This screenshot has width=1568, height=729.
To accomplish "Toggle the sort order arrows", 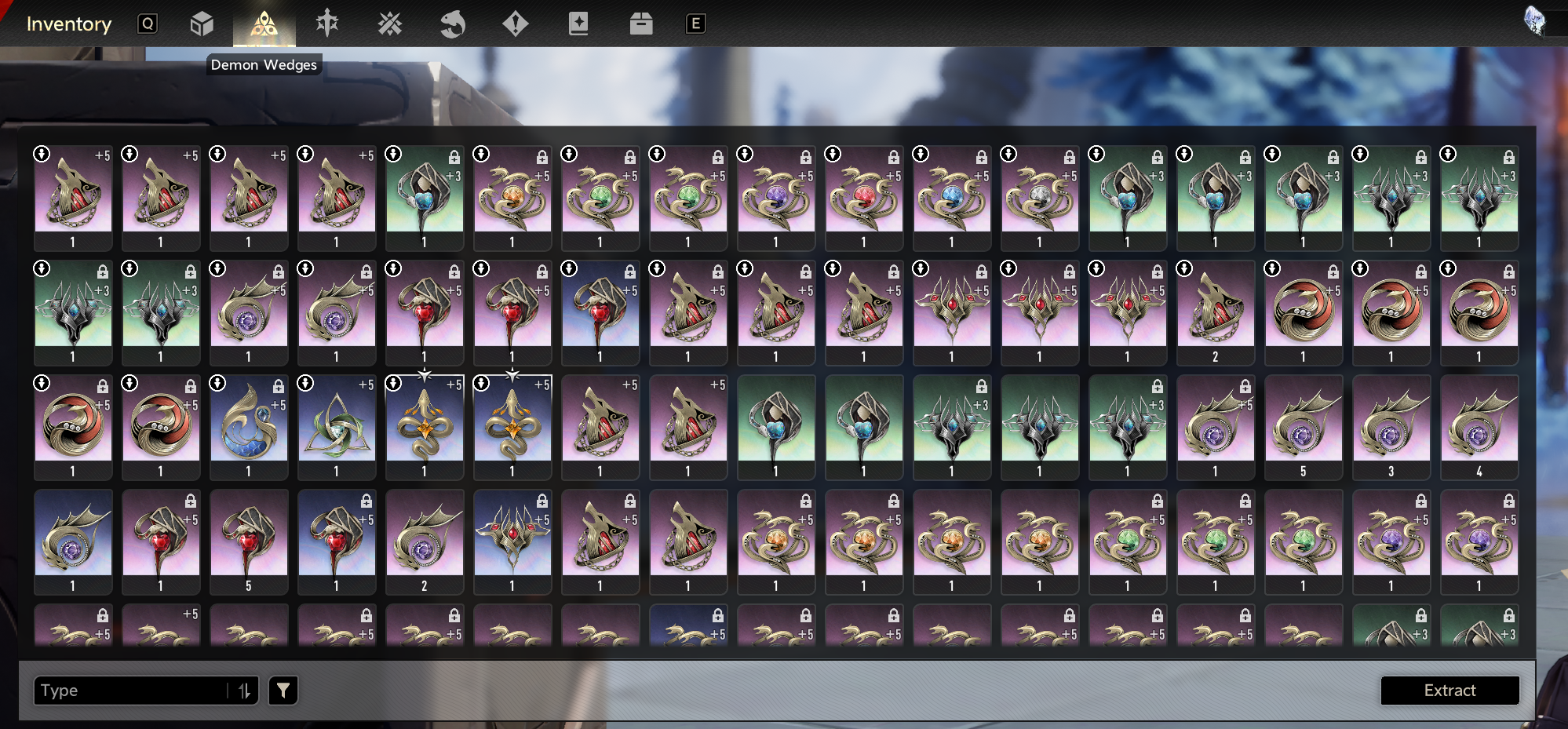I will (245, 691).
